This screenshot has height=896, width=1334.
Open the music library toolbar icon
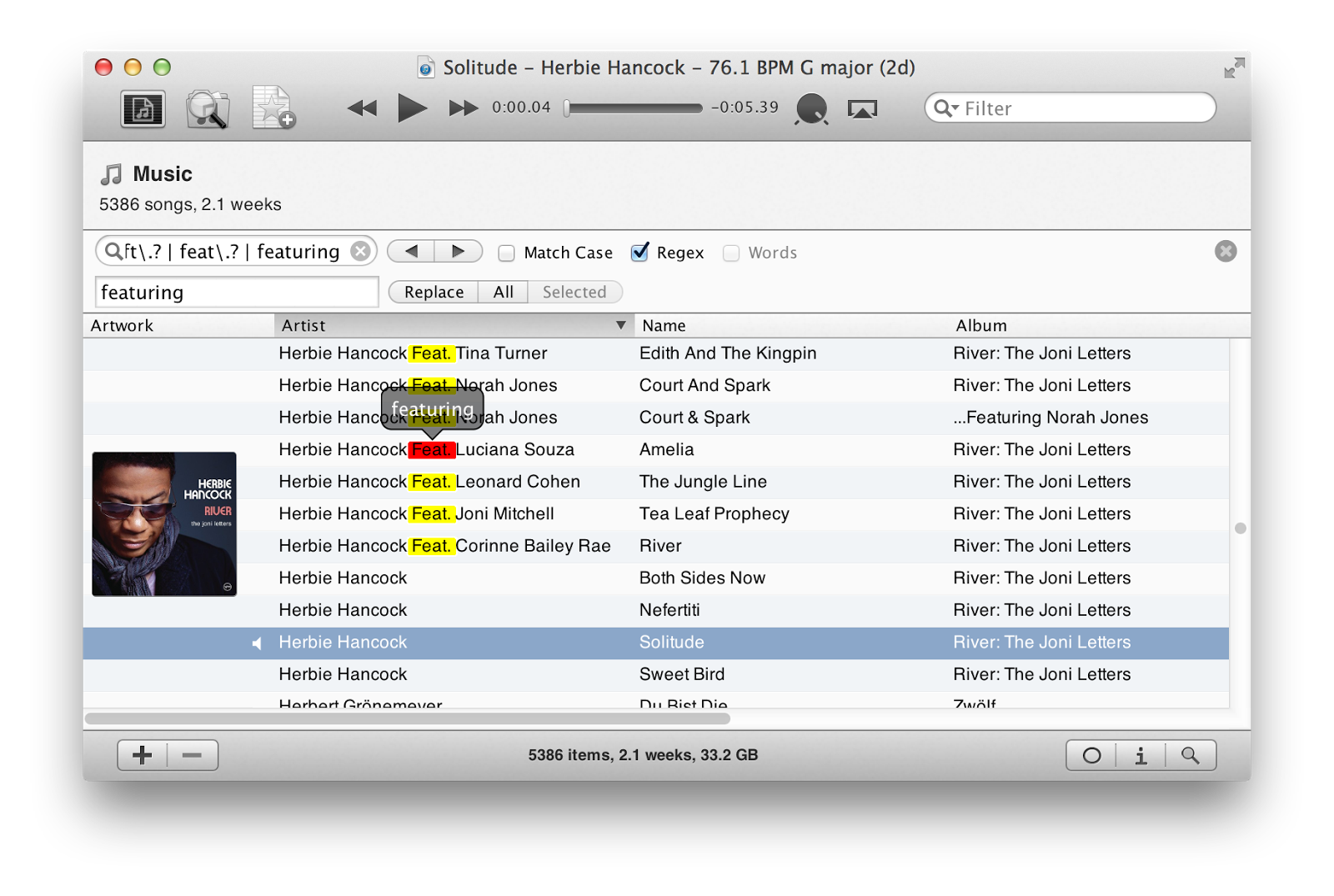click(x=143, y=109)
